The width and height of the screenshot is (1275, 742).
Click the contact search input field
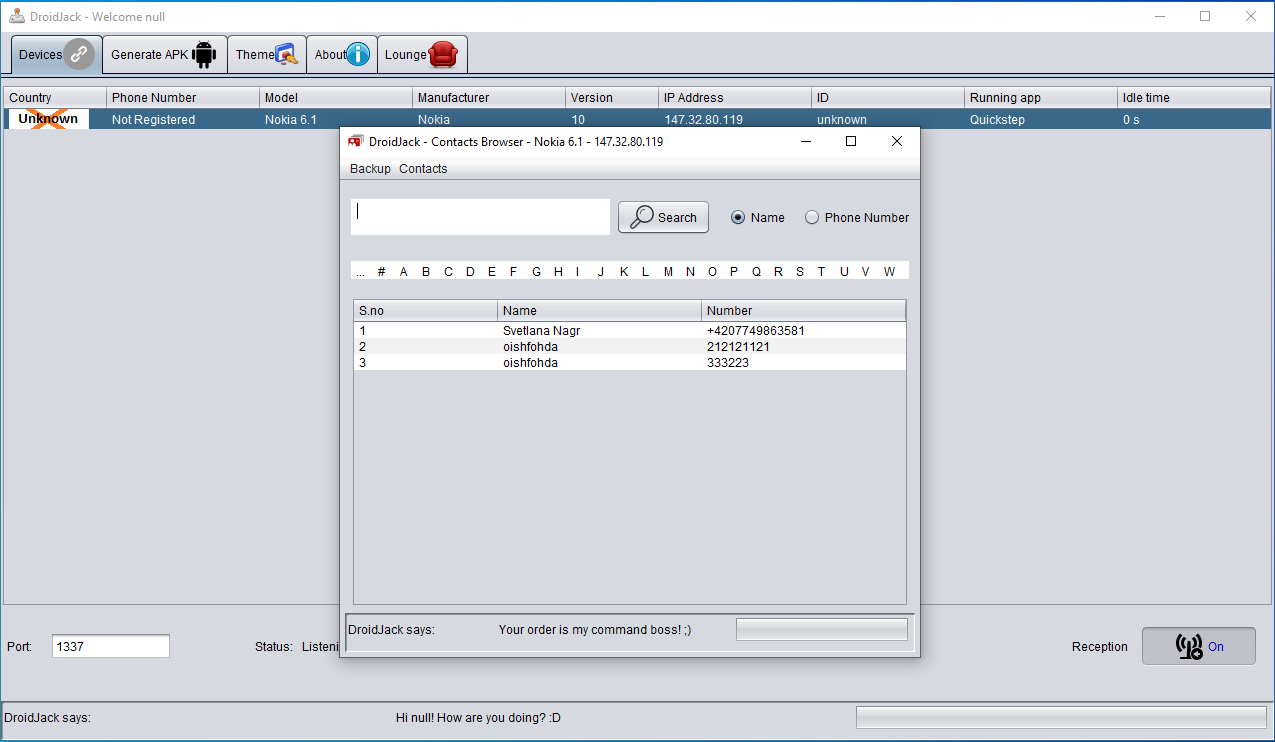tap(480, 217)
